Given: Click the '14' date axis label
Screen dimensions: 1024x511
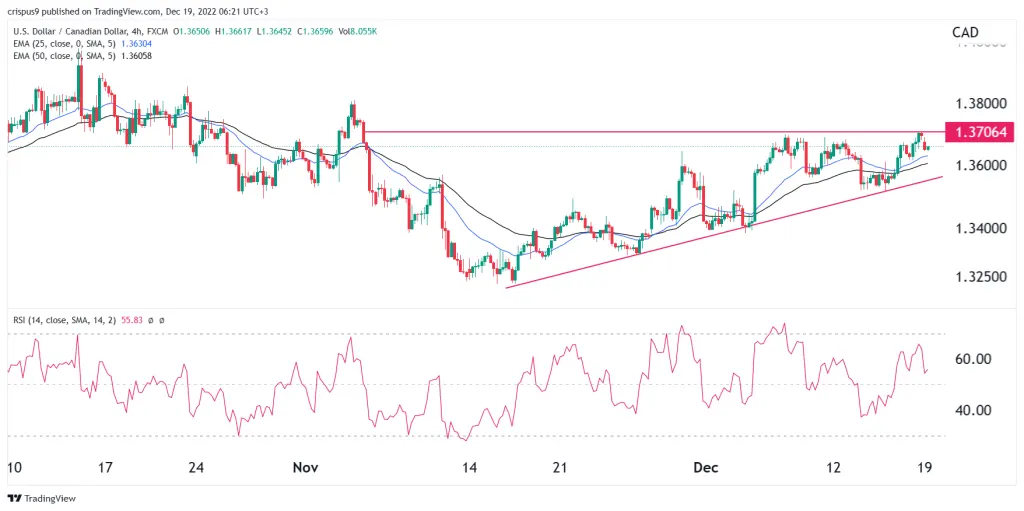Looking at the screenshot, I should [469, 468].
